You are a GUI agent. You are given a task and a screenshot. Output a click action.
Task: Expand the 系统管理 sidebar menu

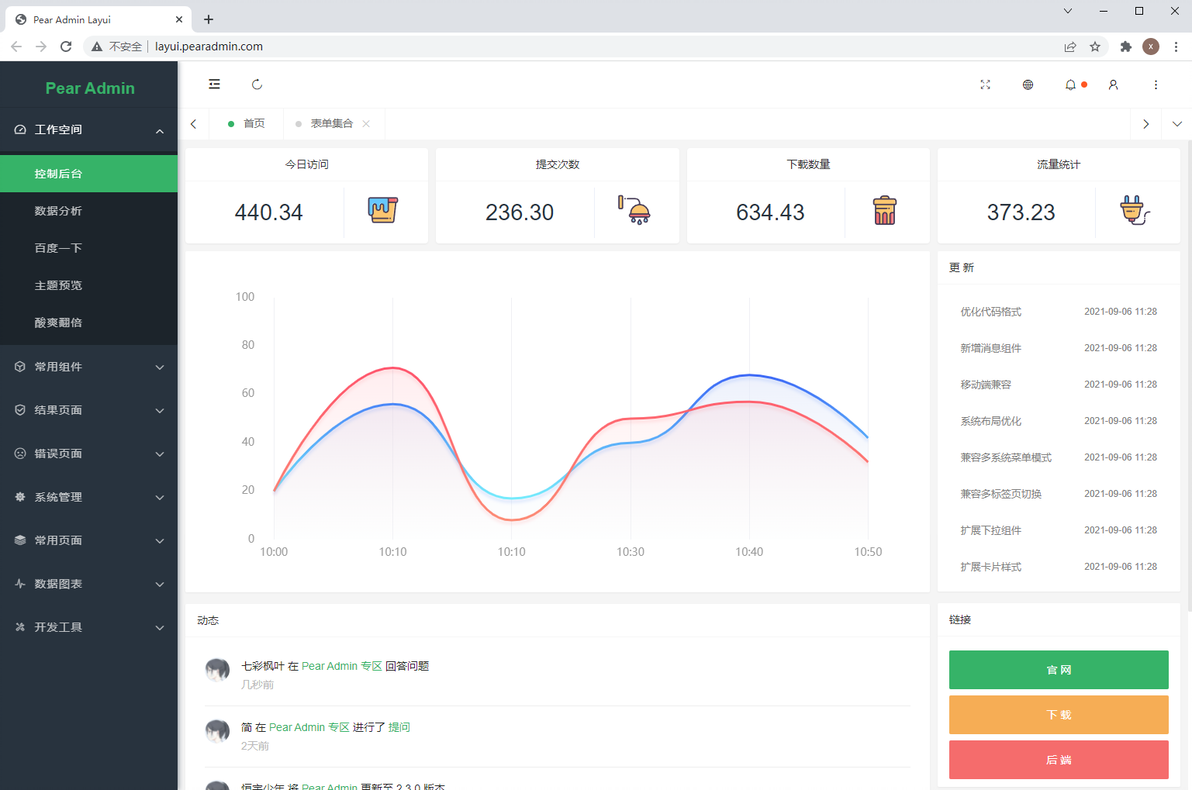coord(89,497)
